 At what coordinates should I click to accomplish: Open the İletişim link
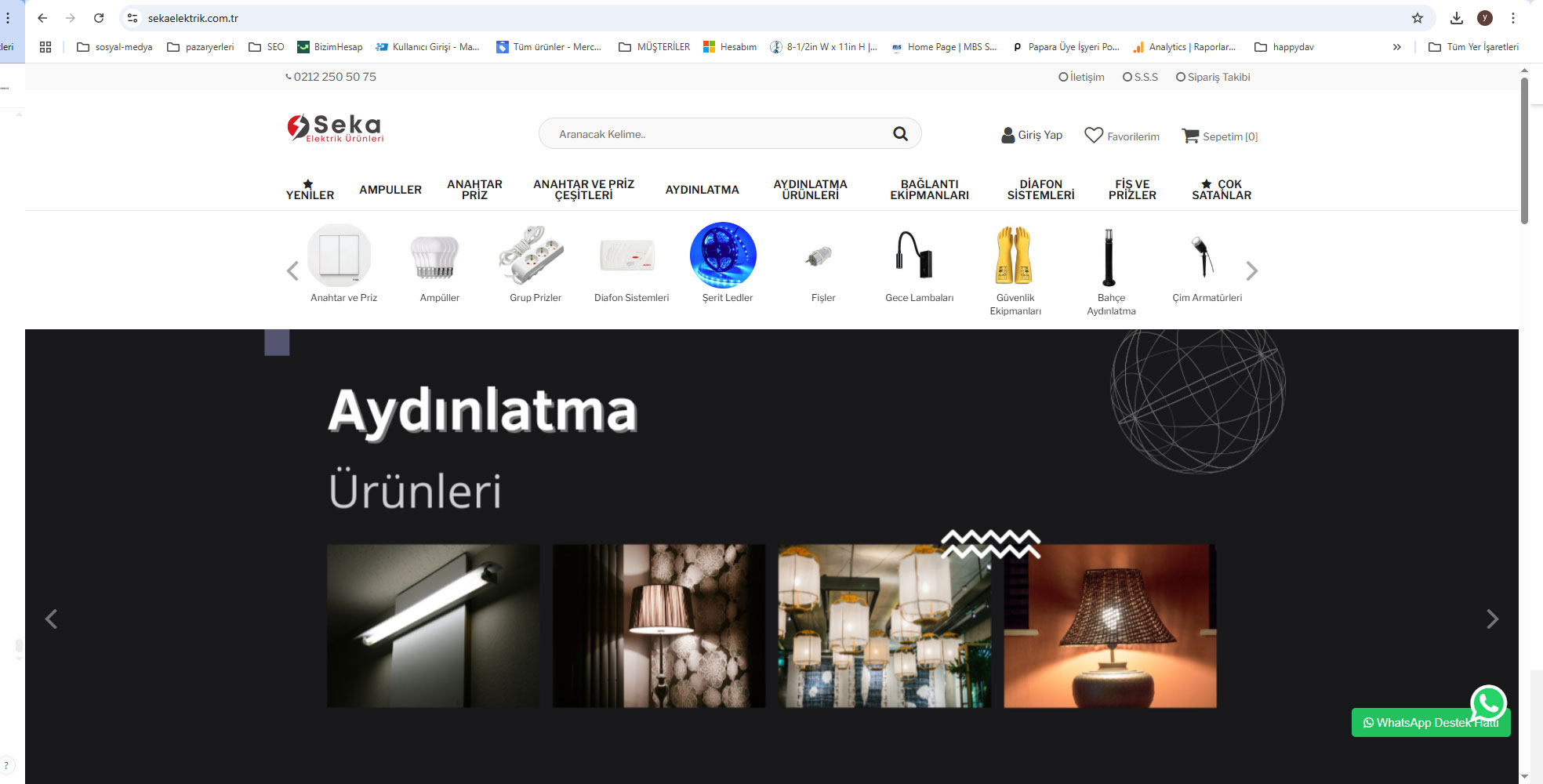coord(1082,77)
